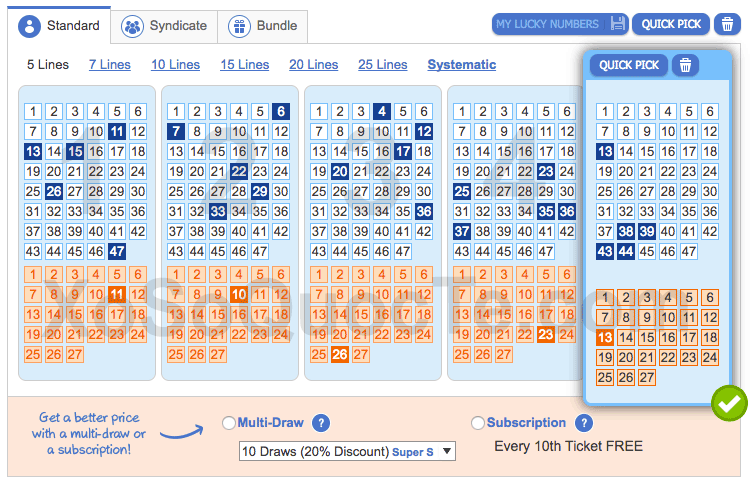Click the Bundle gift box icon
This screenshot has width=753, height=486.
(x=240, y=26)
